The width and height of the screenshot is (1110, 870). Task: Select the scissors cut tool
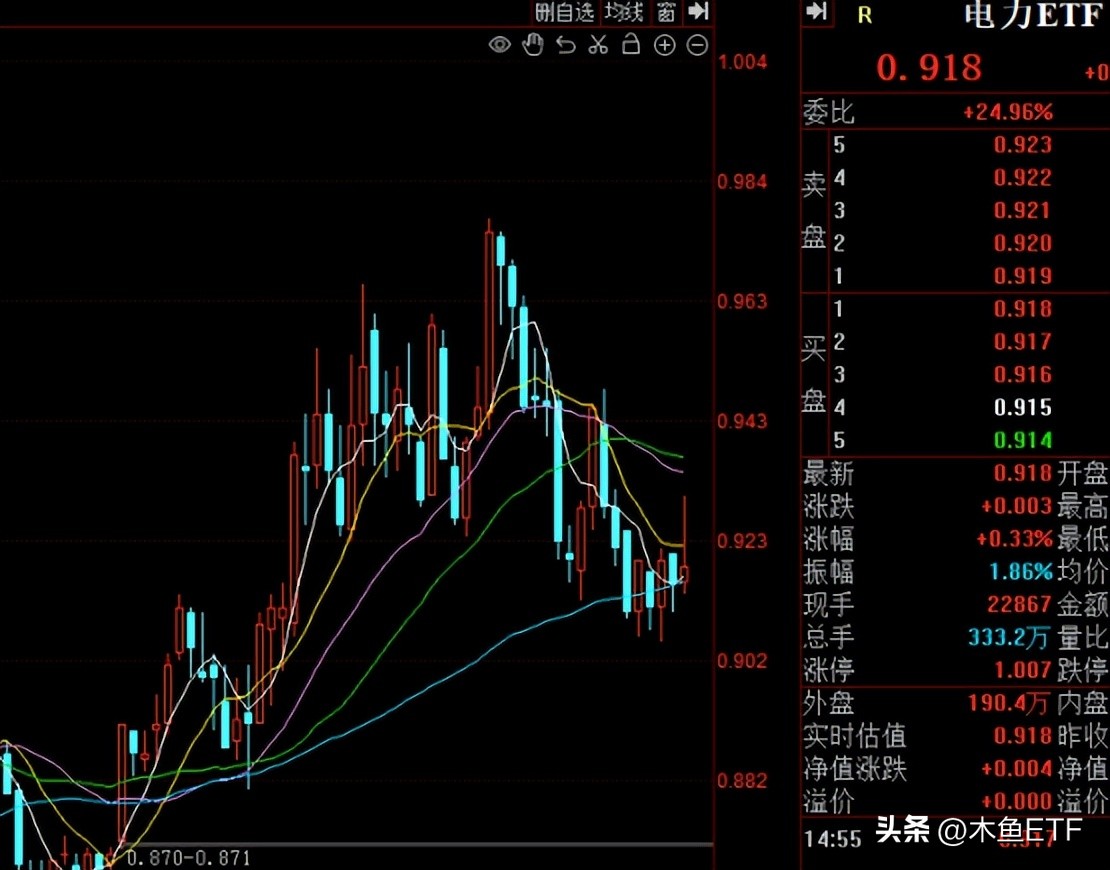[x=598, y=45]
